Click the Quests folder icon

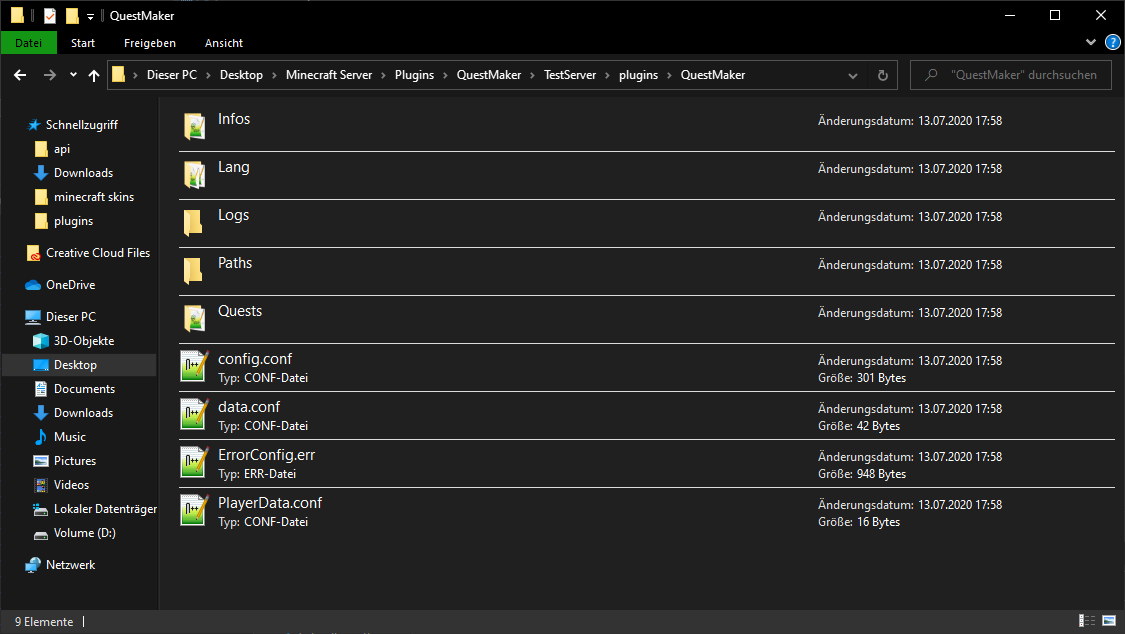[x=193, y=318]
